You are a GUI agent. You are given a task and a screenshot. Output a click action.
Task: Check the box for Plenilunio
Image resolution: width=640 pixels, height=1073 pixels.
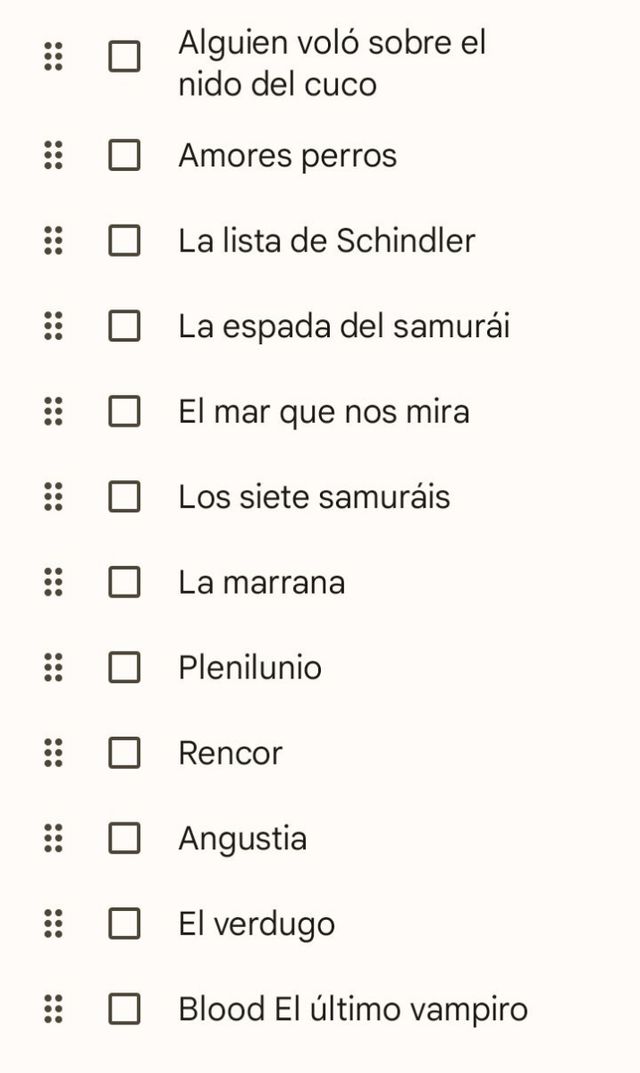click(x=123, y=667)
